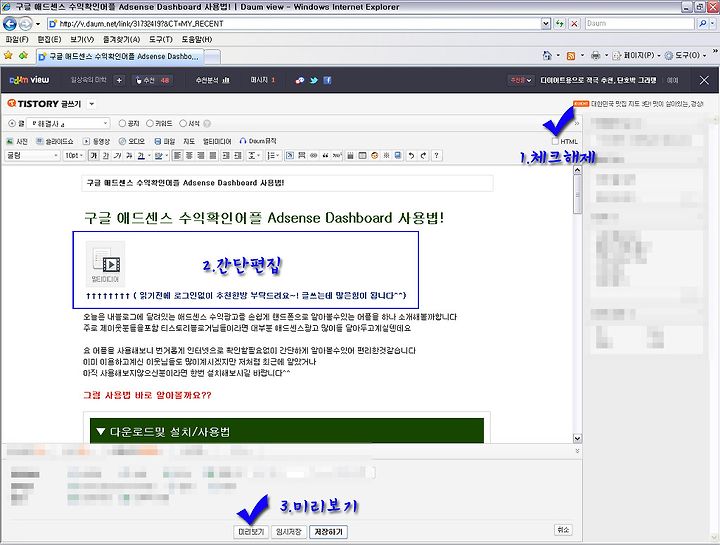The image size is (720, 545).
Task: Click the editor scrollbar down arrow
Action: coord(578,438)
